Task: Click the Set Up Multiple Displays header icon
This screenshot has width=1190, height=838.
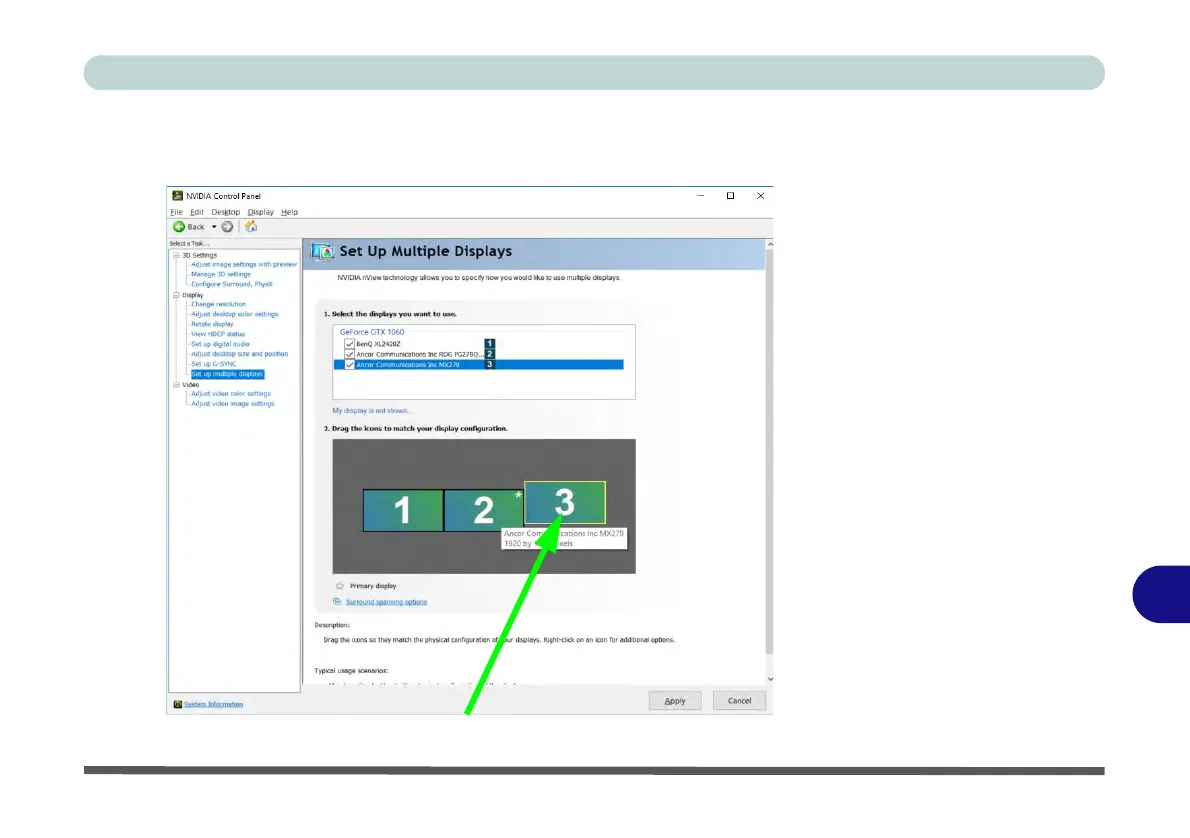Action: point(323,251)
